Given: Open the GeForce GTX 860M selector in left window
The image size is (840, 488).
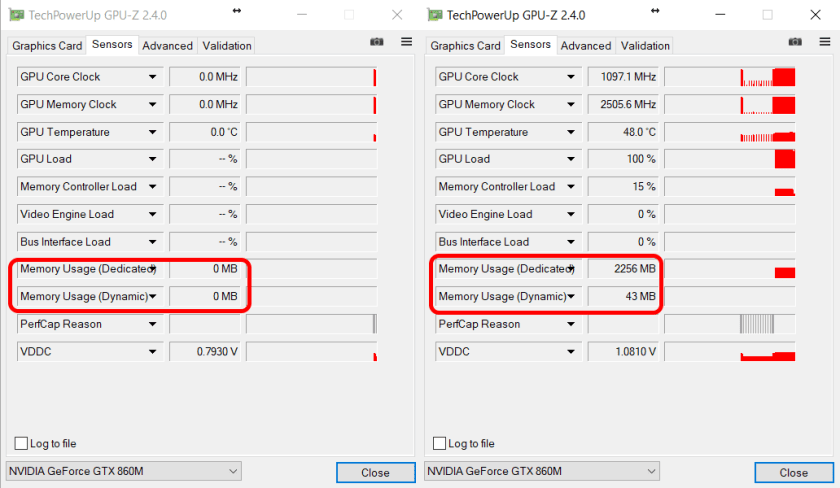Looking at the screenshot, I should 123,471.
